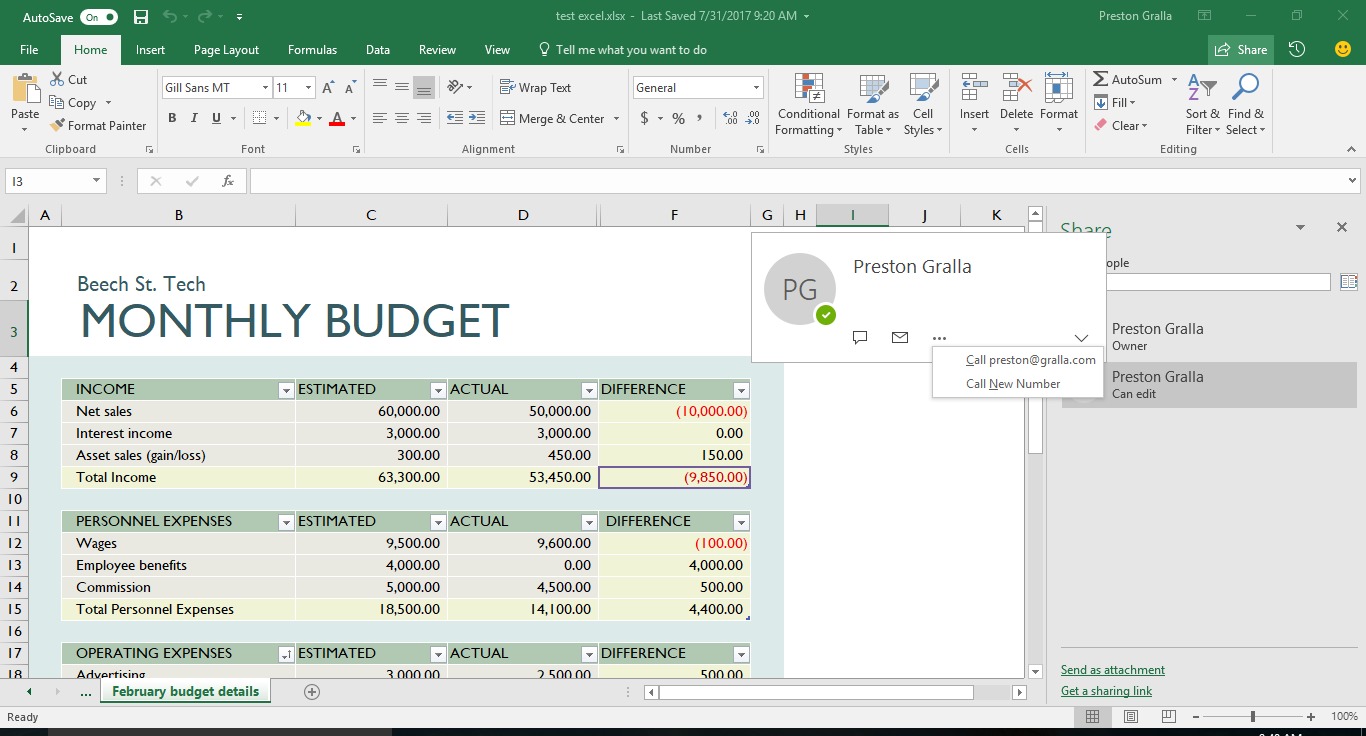The width and height of the screenshot is (1366, 736).
Task: Open Find & Select magnifier
Action: coord(1245,88)
